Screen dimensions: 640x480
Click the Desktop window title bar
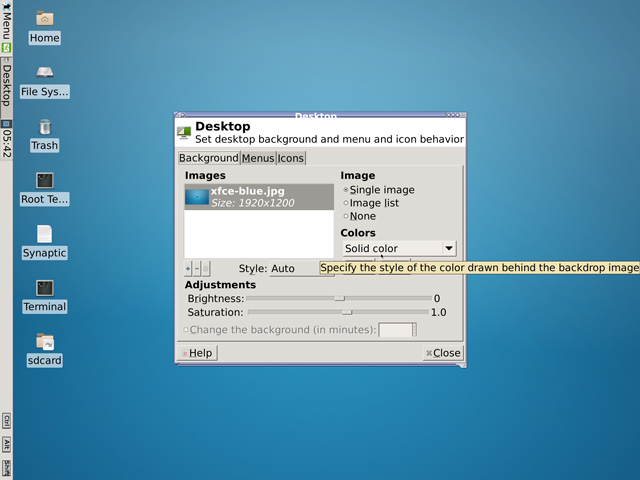coord(316,115)
